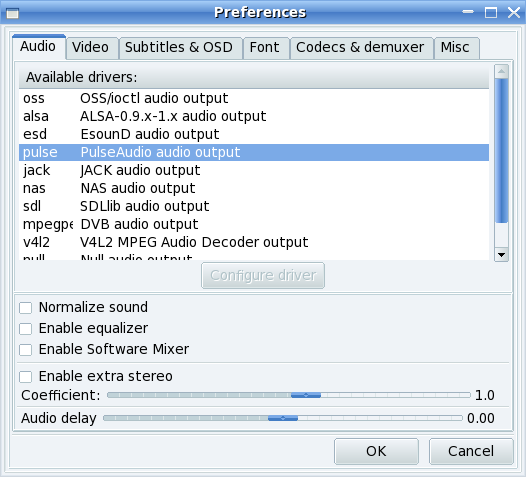Open the Codecs & demuxer tab

(x=362, y=48)
